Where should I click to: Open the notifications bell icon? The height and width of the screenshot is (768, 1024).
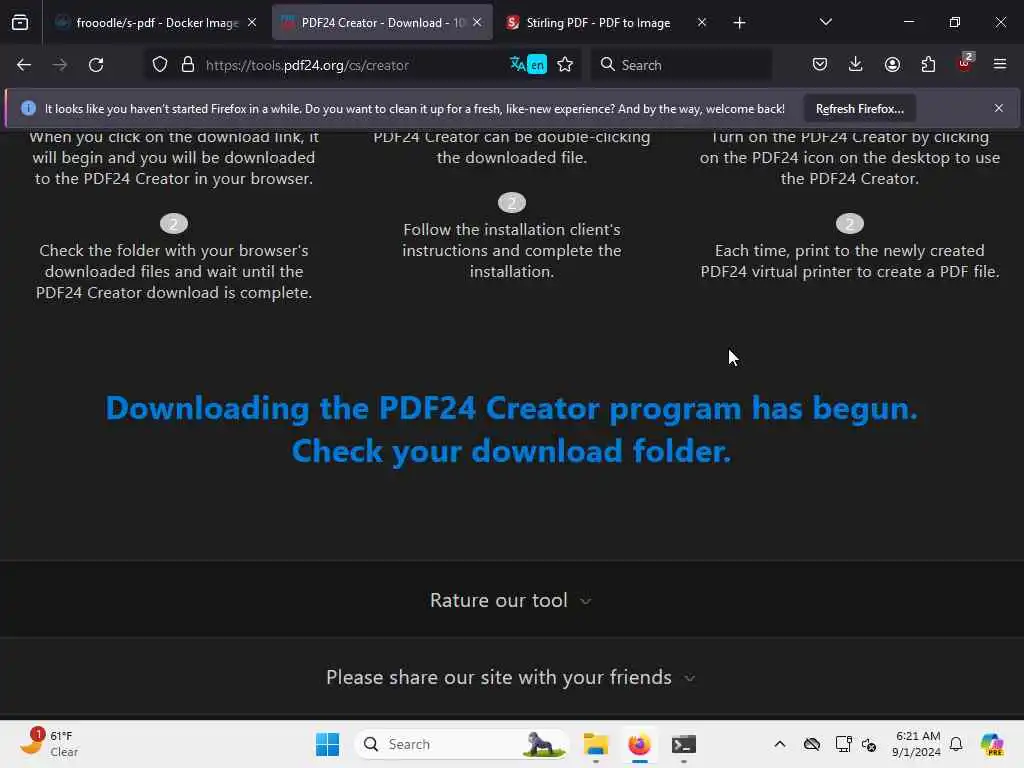(x=956, y=744)
